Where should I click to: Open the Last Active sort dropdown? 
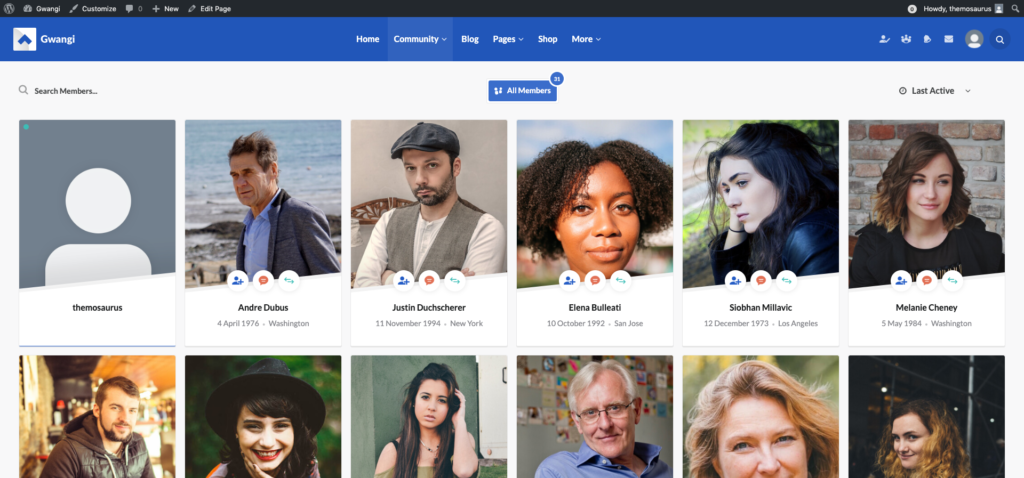click(935, 91)
